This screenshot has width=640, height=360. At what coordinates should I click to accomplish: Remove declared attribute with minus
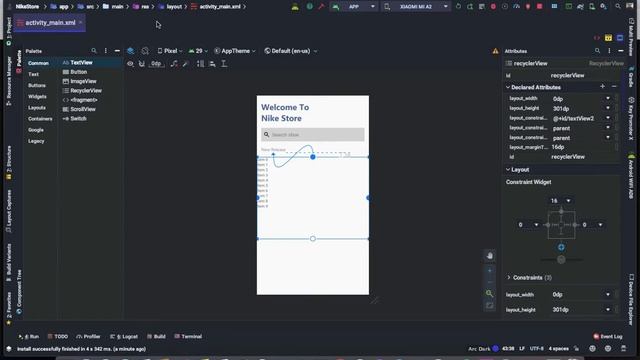click(614, 87)
